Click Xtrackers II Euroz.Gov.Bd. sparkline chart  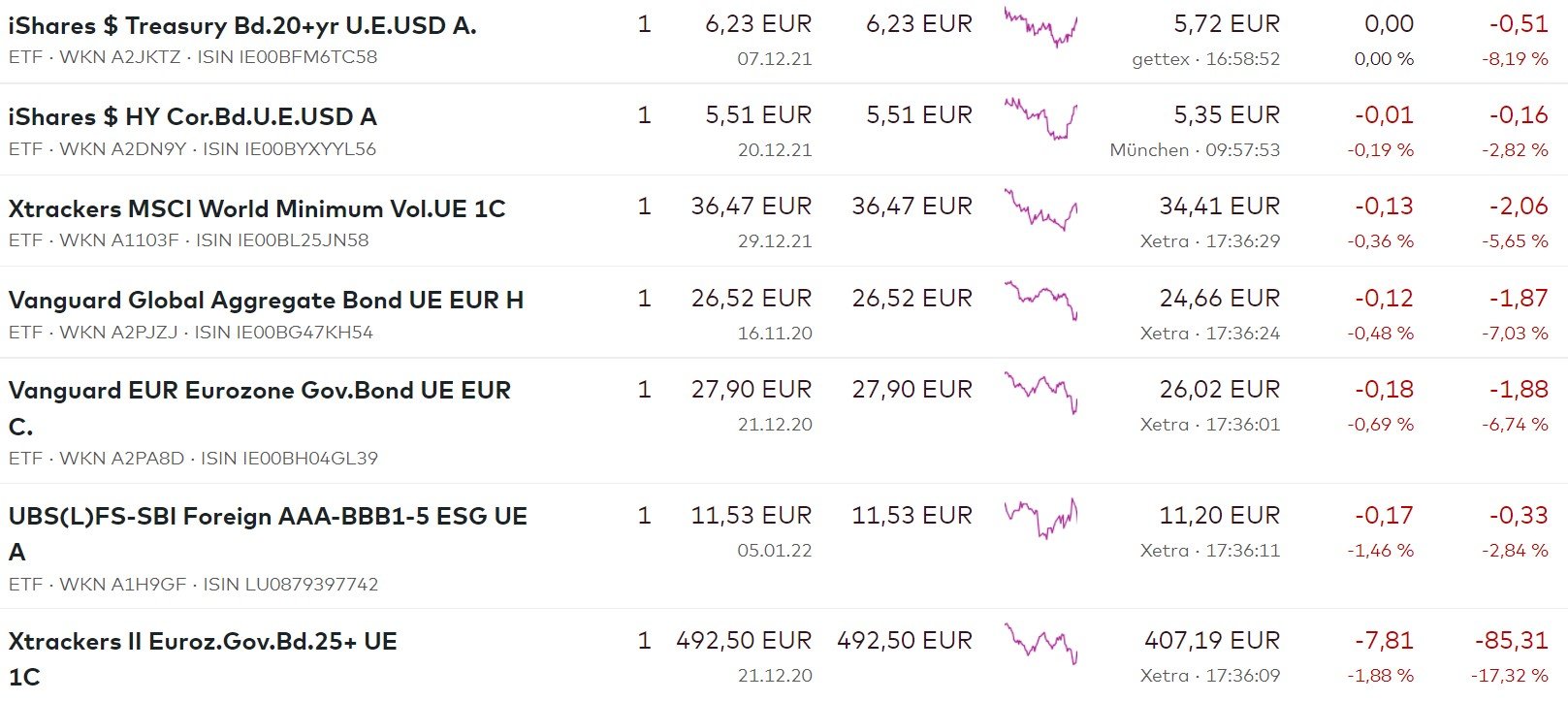pos(1040,643)
